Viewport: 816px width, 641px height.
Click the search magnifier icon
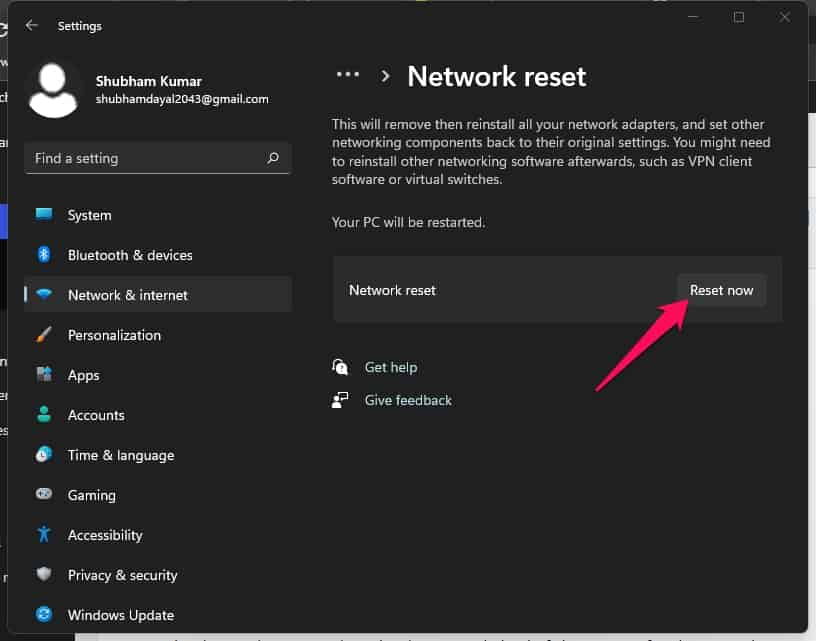273,158
